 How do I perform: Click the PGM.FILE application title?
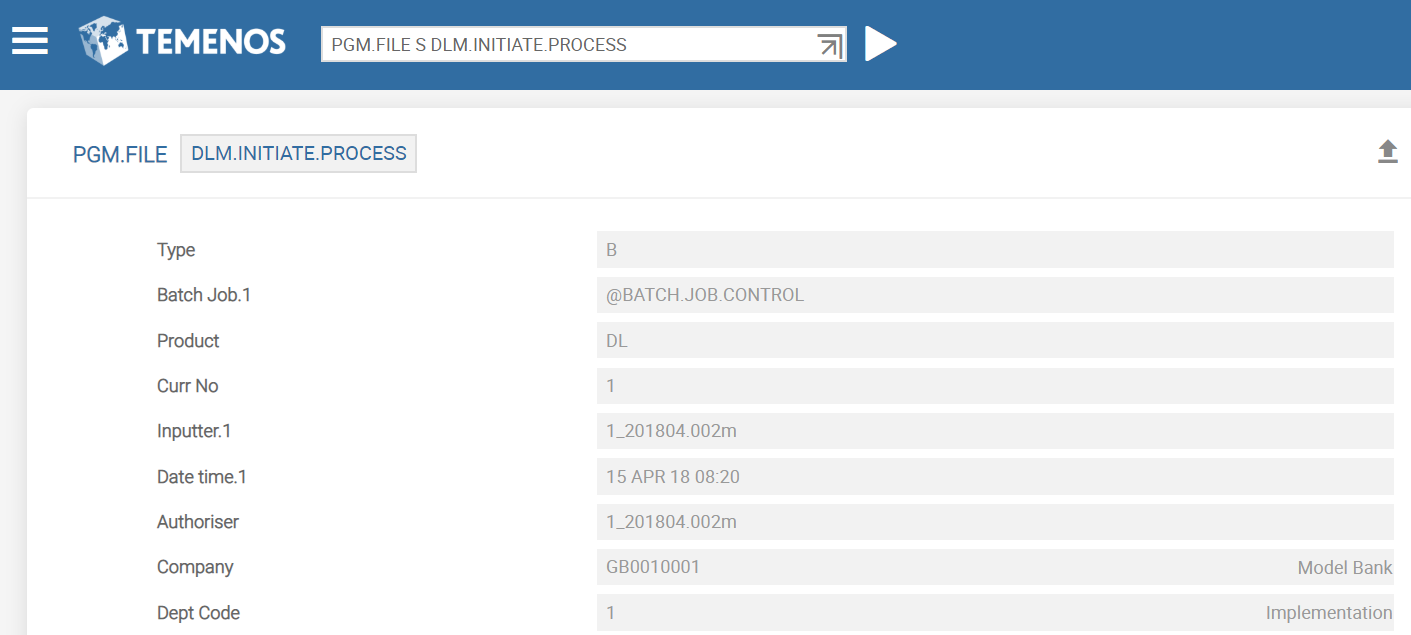coord(120,155)
